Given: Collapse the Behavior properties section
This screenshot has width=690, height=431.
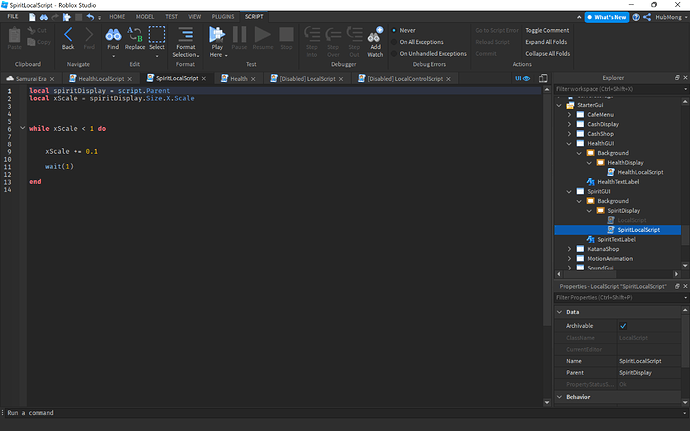Looking at the screenshot, I should click(x=559, y=397).
